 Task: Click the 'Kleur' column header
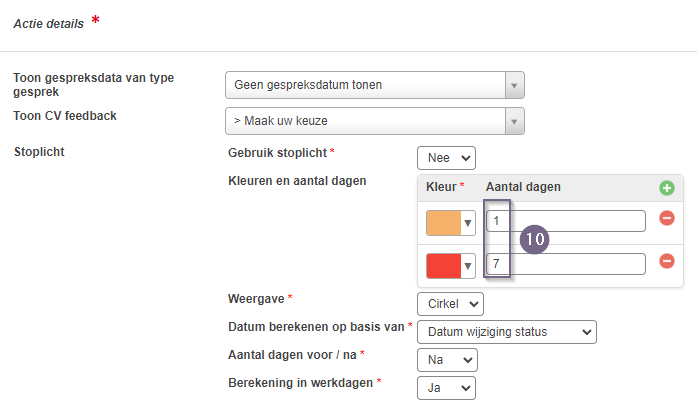(x=441, y=187)
